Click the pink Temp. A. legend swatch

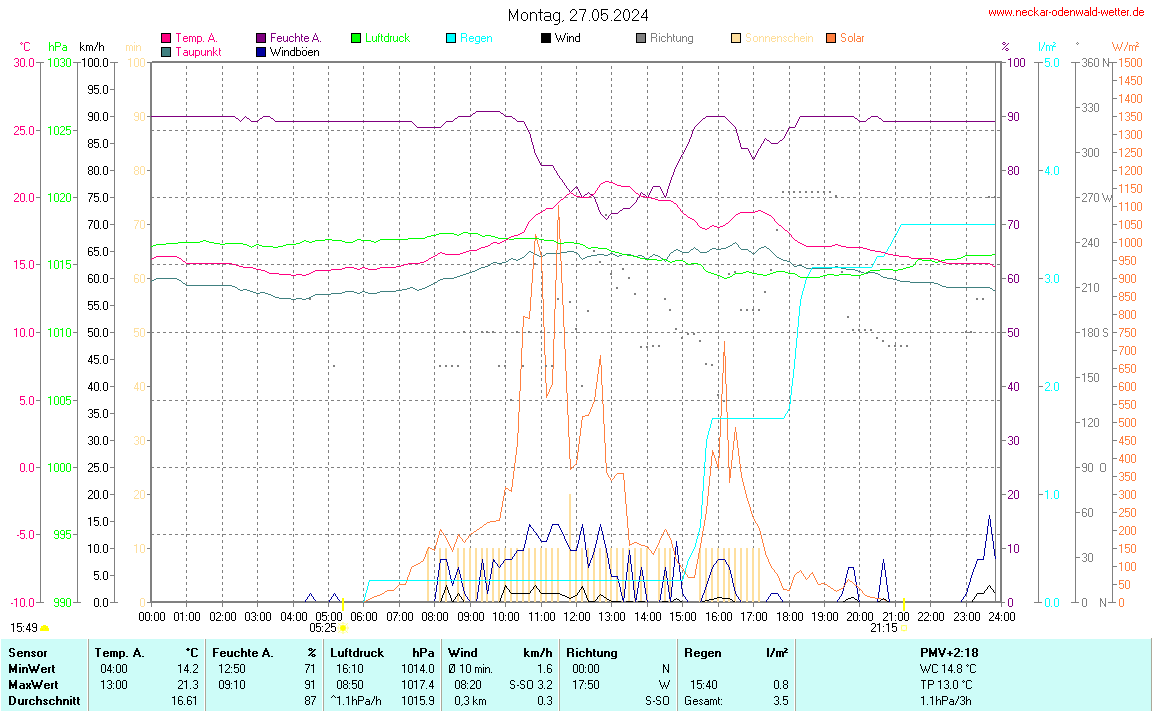pos(166,38)
